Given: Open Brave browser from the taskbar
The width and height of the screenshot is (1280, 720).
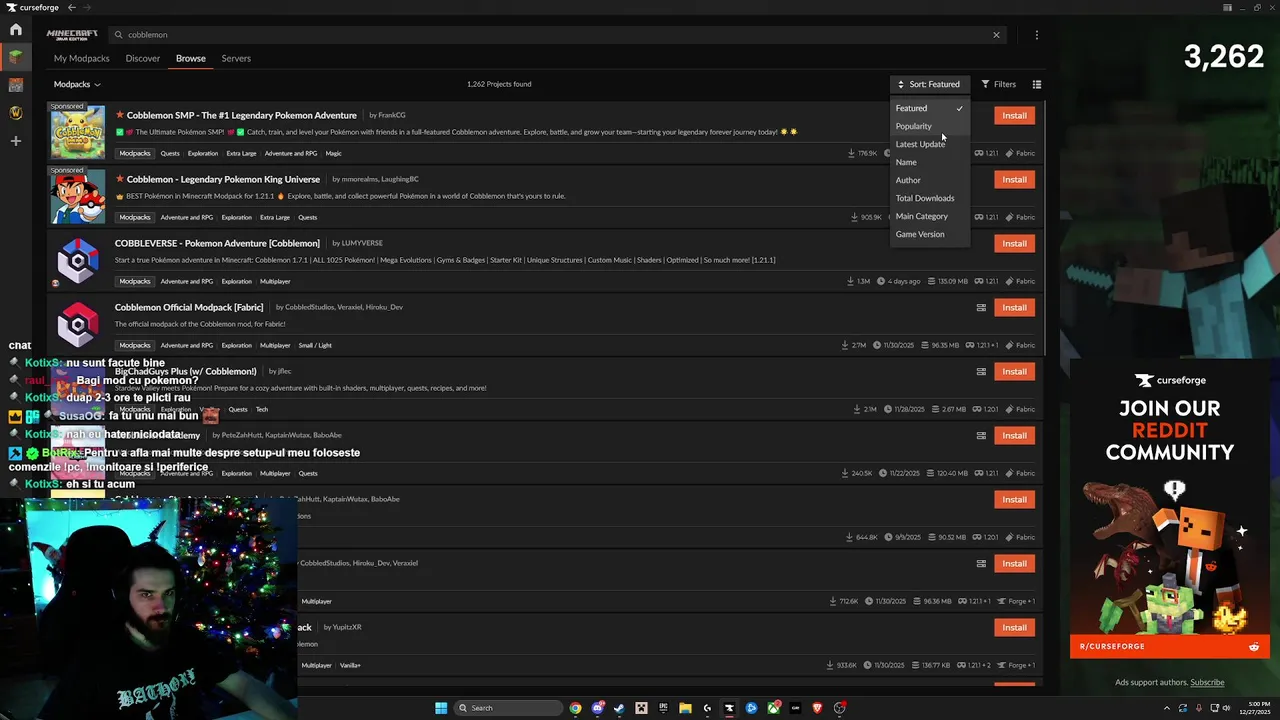Looking at the screenshot, I should (817, 708).
